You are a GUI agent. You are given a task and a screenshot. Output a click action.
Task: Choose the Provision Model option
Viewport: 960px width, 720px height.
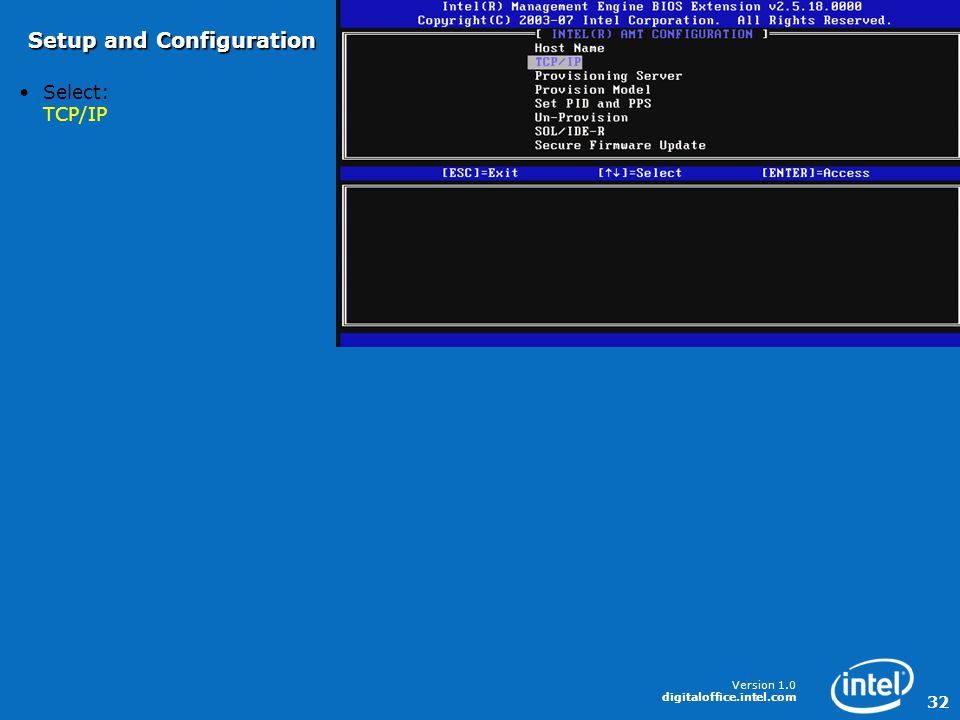coord(592,90)
